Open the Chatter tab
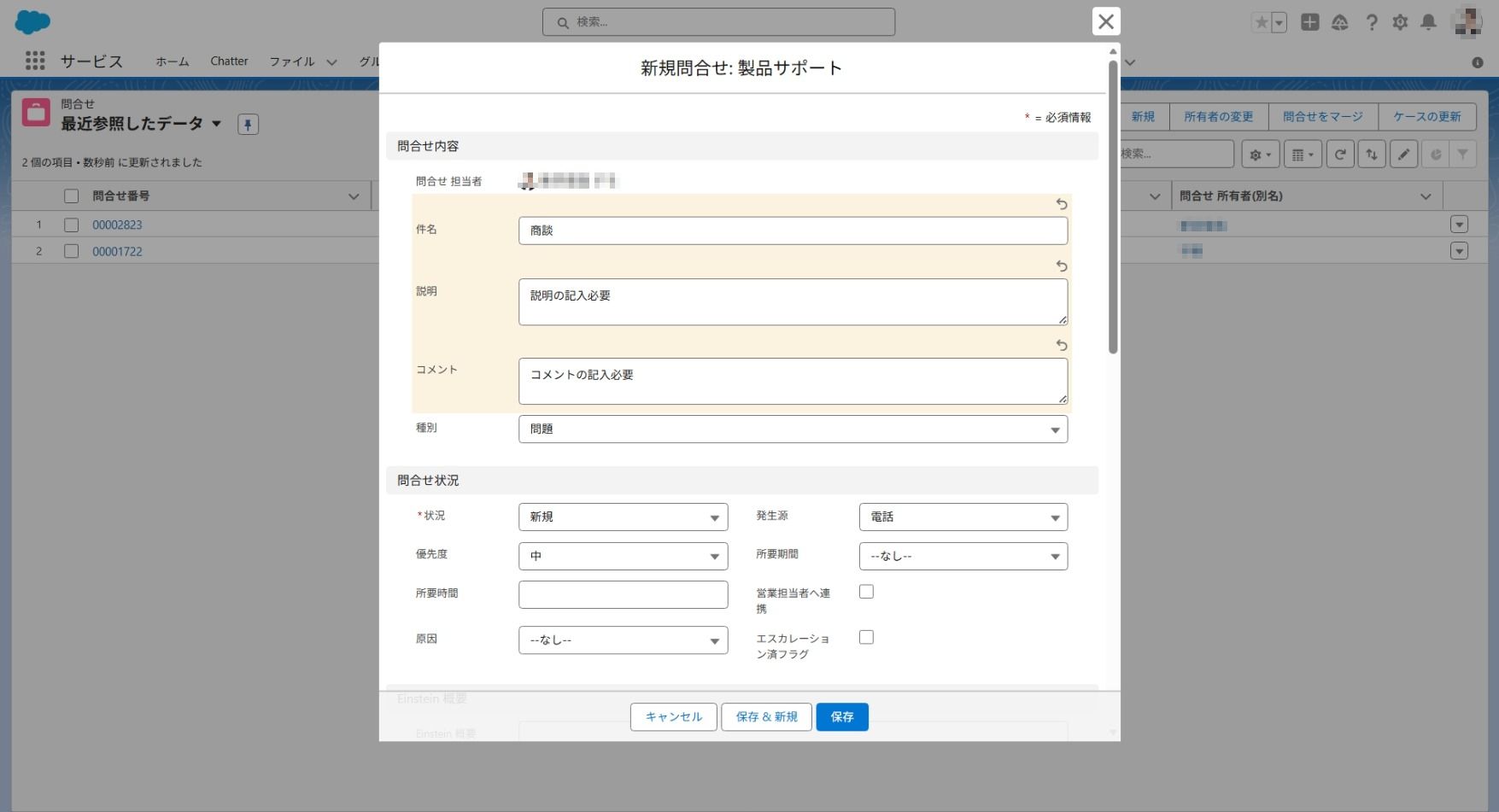 click(x=229, y=61)
